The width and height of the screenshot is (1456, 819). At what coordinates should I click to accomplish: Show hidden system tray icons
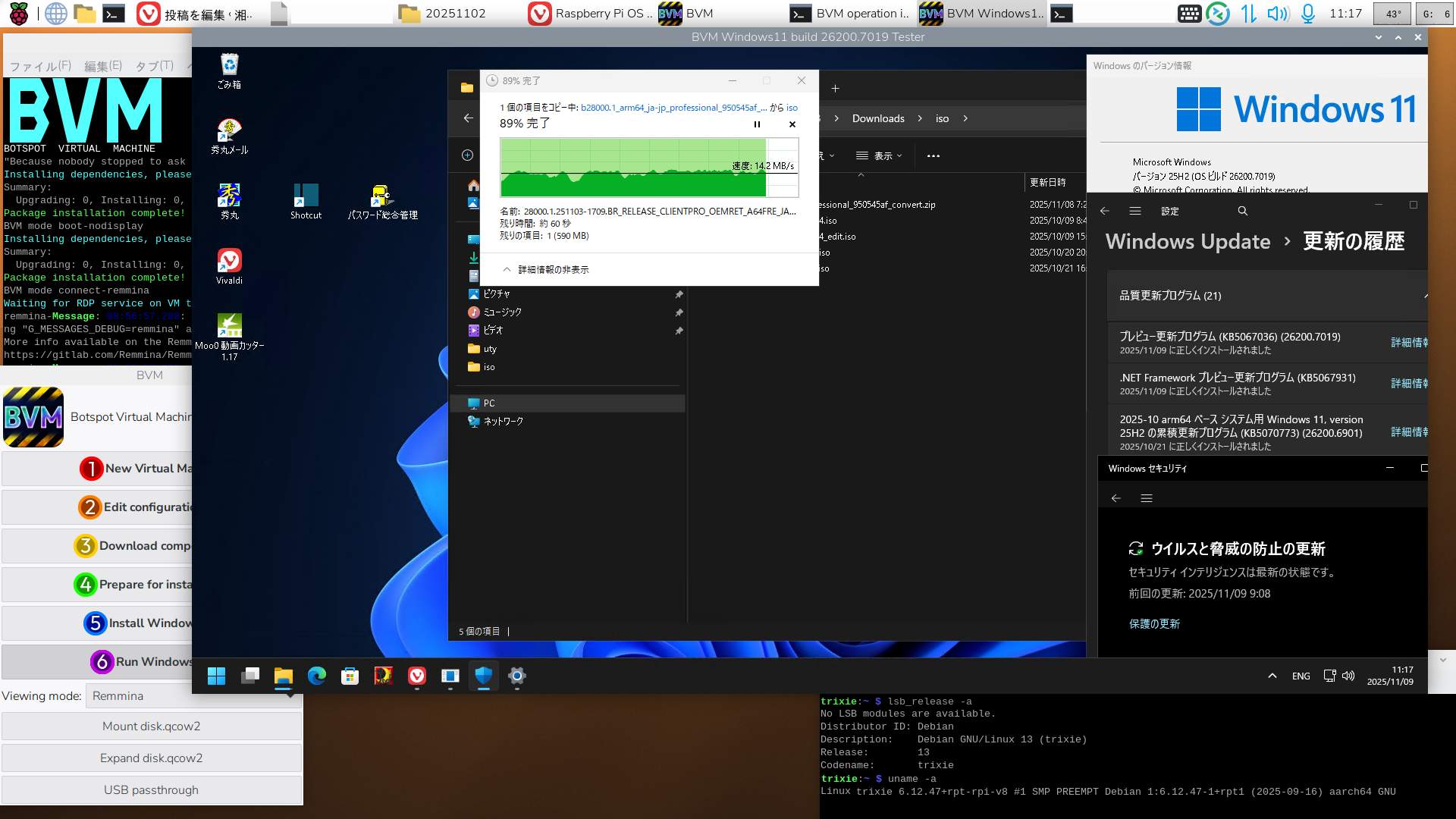pyautogui.click(x=1272, y=676)
